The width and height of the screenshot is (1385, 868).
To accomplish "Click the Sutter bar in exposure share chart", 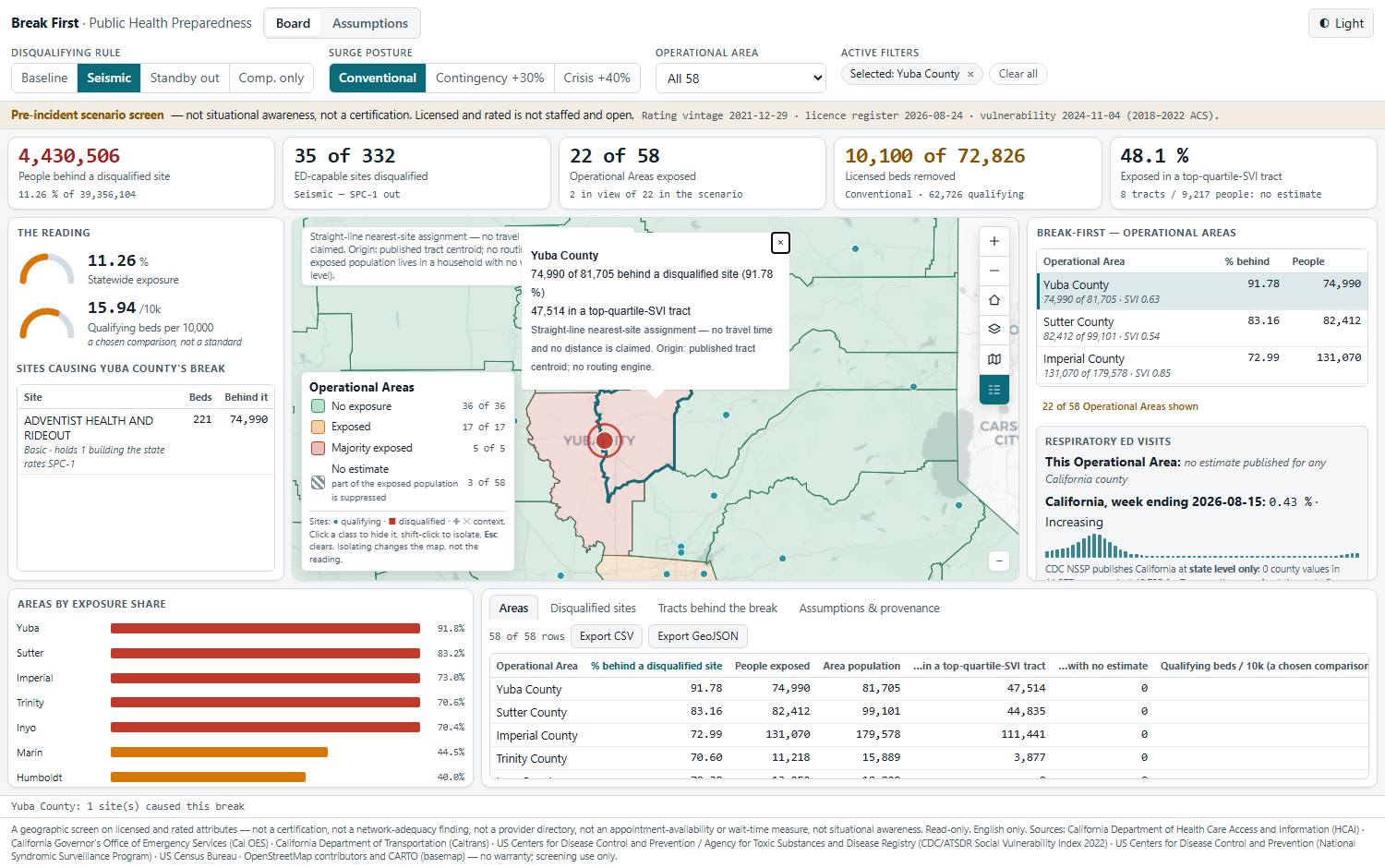I will coord(265,654).
